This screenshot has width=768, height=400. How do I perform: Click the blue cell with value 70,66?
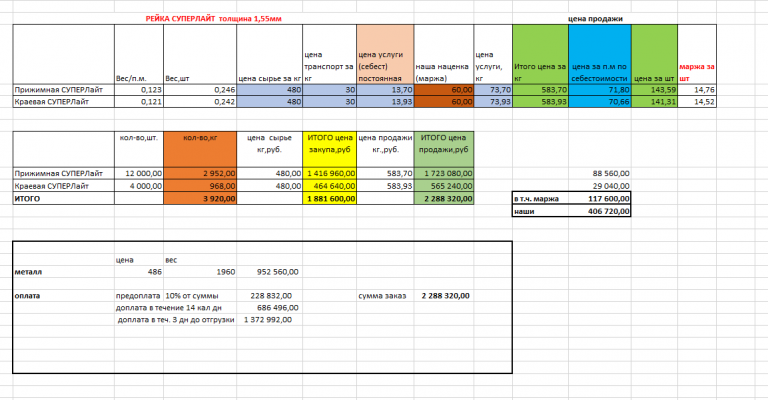point(600,102)
